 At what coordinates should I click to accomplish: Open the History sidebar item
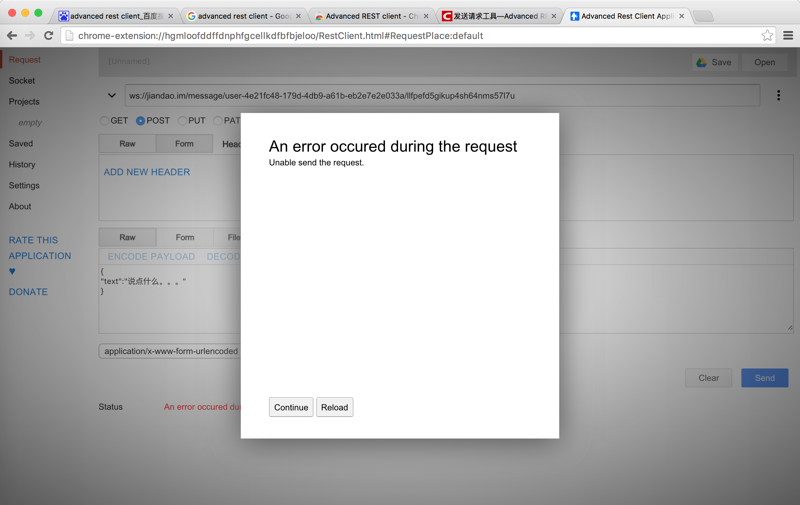click(22, 164)
